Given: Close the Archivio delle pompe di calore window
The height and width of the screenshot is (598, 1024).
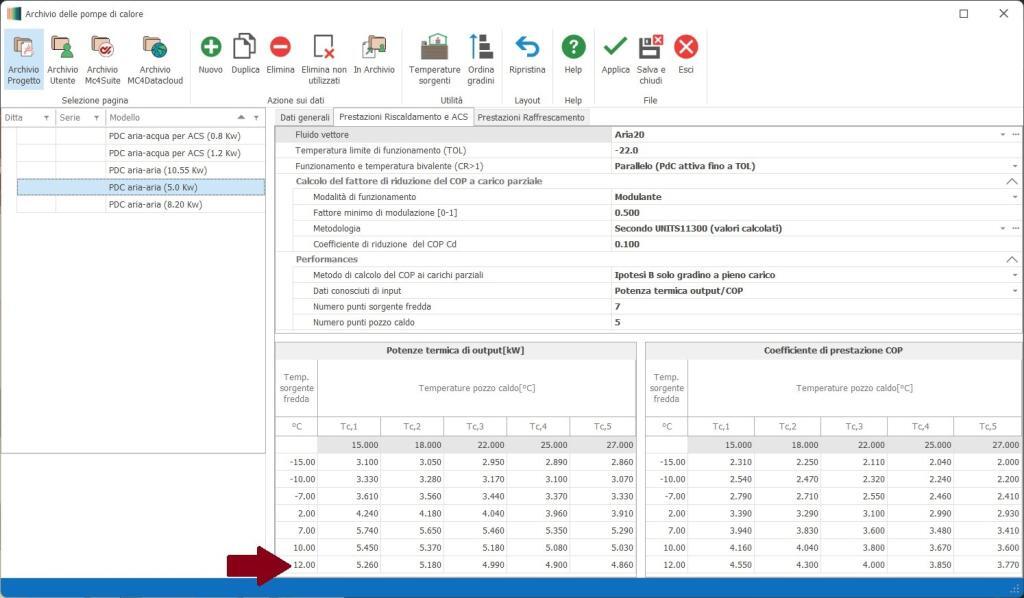Looking at the screenshot, I should pos(1004,13).
